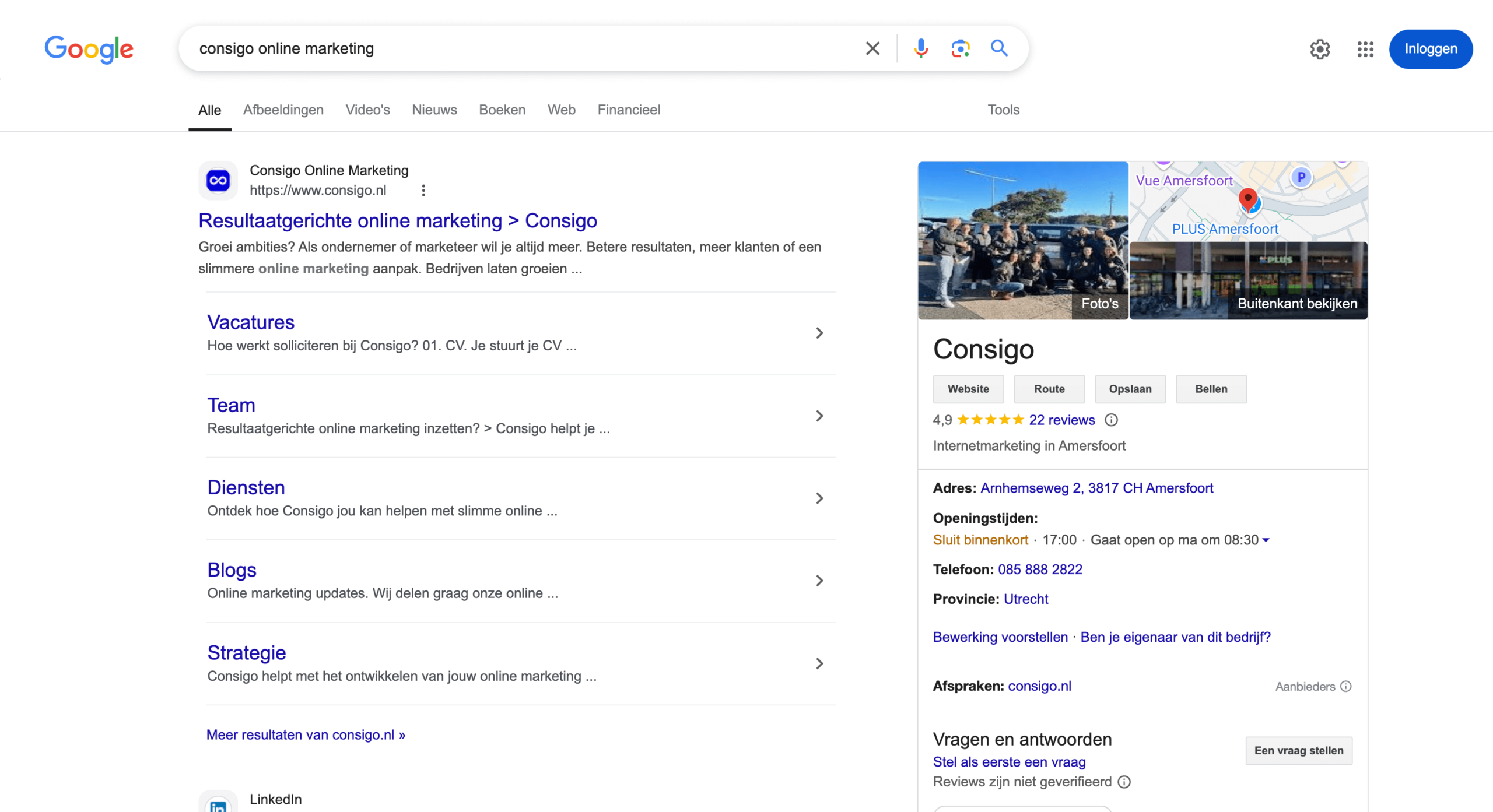The height and width of the screenshot is (812, 1493).
Task: Open the Buitenkant bekijken street view thumbnail
Action: pyautogui.click(x=1248, y=280)
